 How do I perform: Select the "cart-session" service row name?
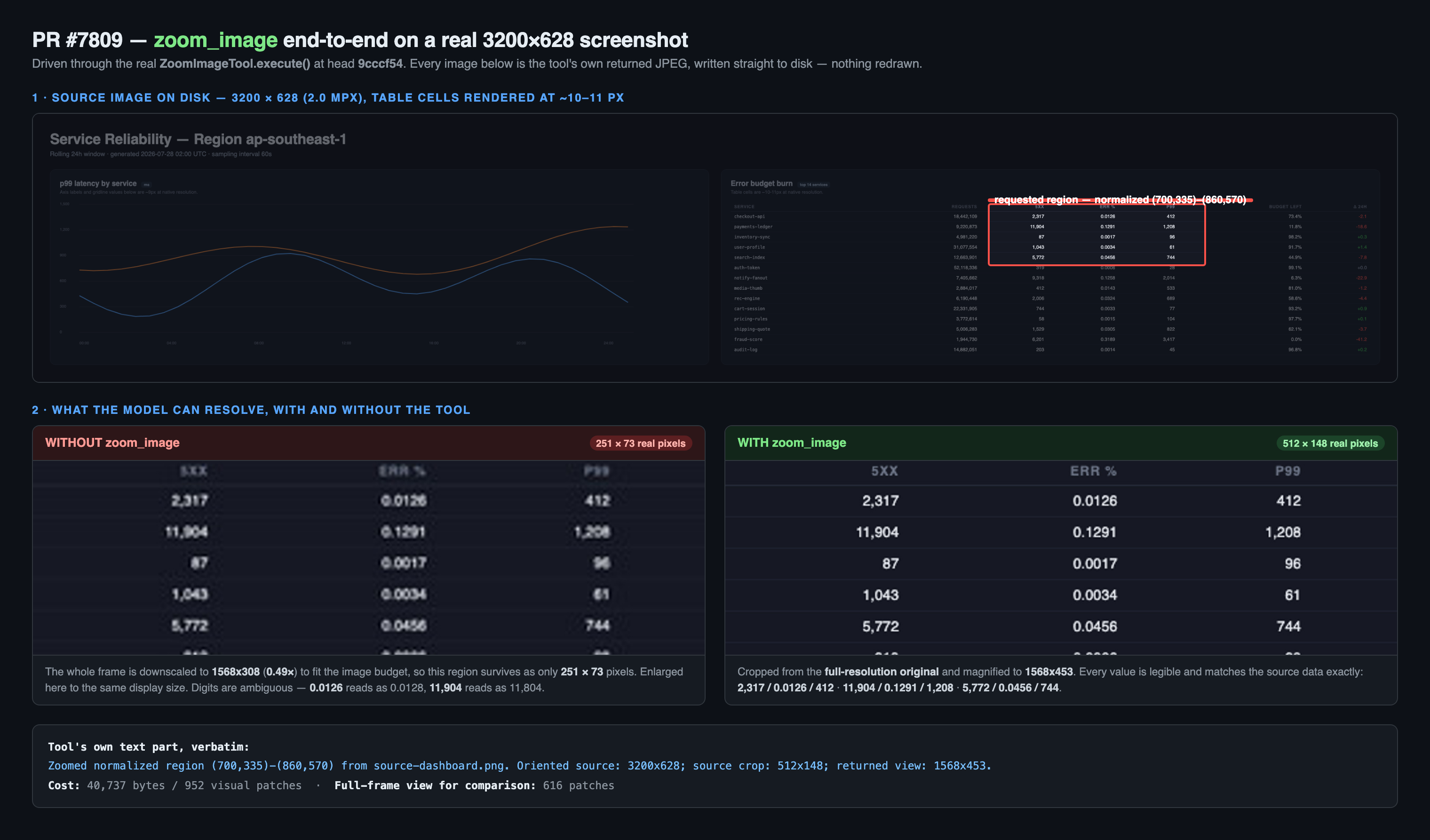[x=749, y=308]
